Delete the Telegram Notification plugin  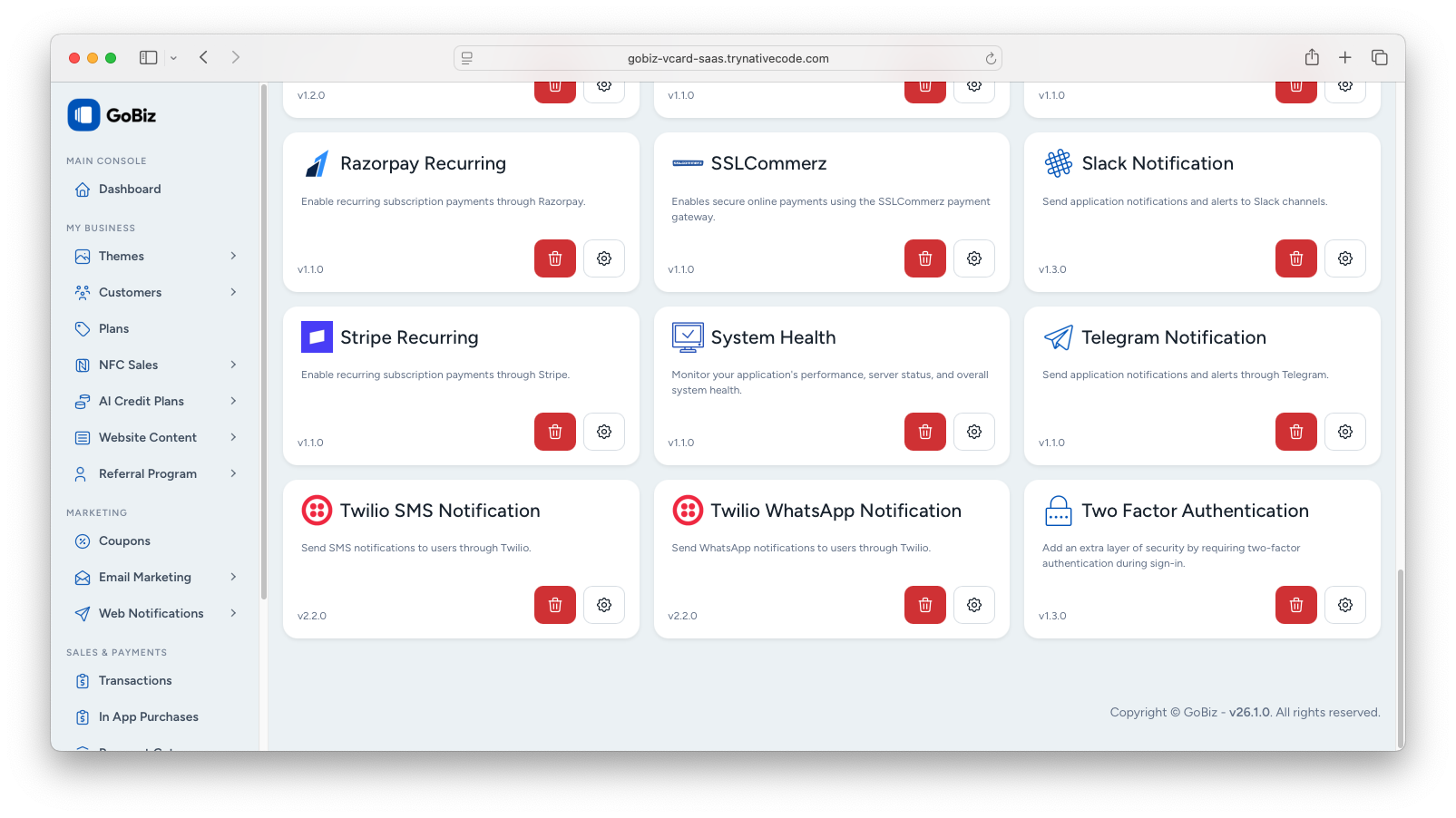pos(1296,432)
